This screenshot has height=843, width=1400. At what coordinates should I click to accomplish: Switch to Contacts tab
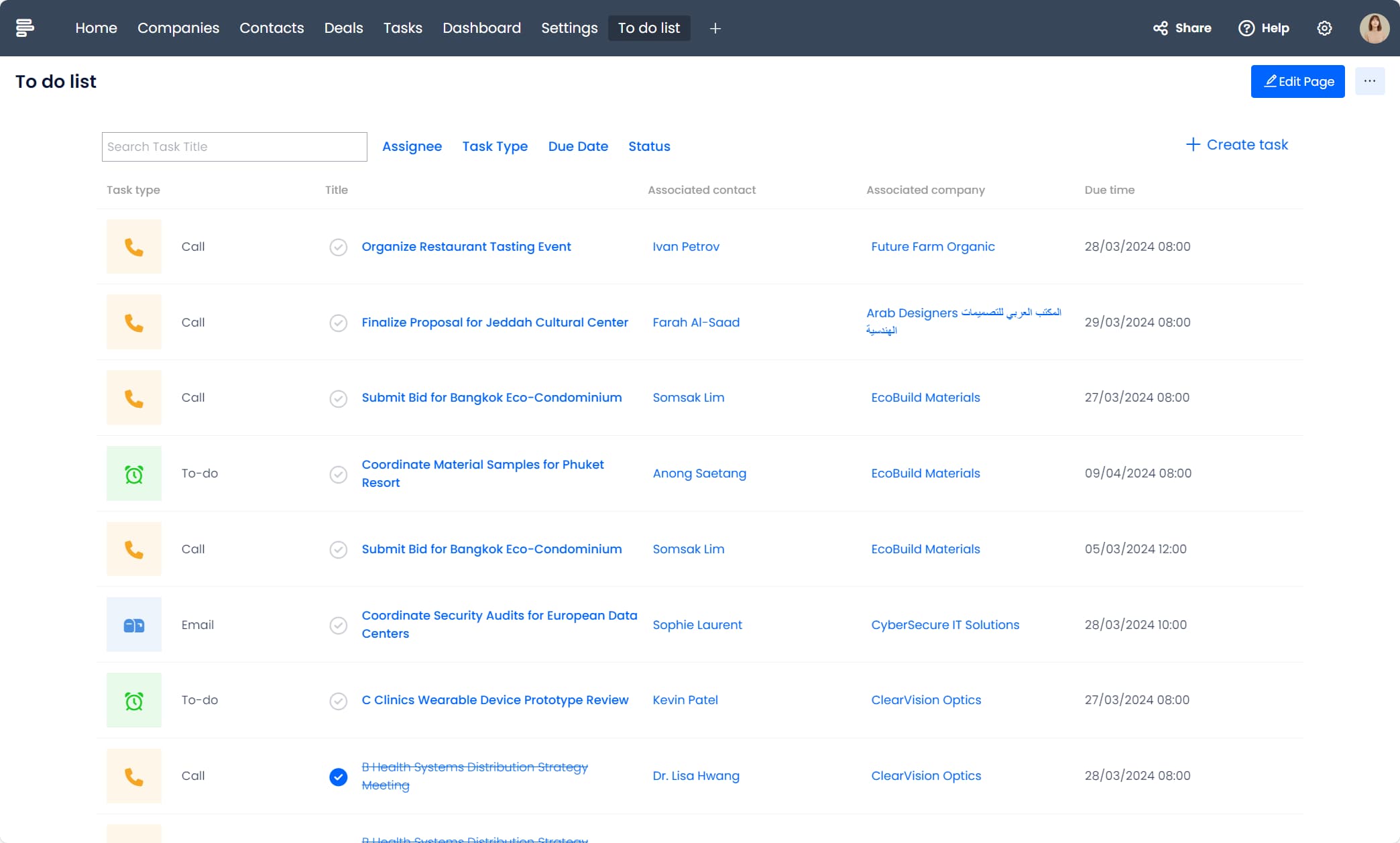(272, 28)
